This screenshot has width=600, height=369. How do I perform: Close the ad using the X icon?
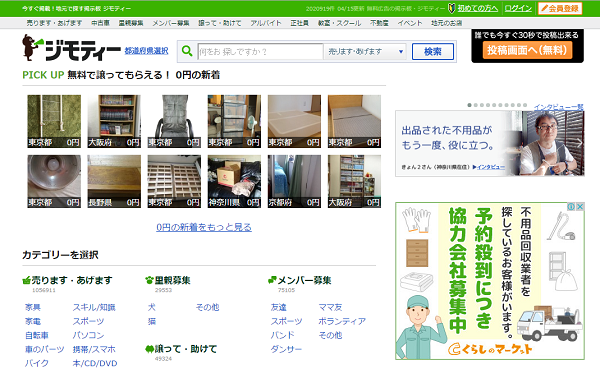point(580,207)
